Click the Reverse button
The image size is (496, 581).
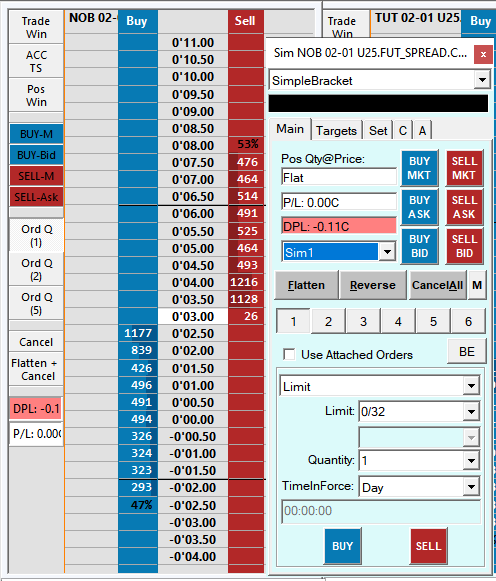pos(373,285)
